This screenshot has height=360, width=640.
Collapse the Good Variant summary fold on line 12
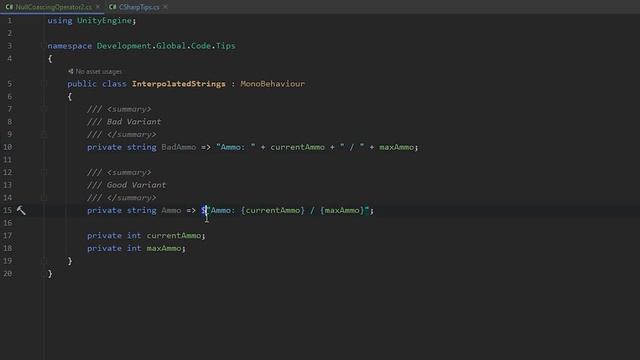[x=44, y=172]
